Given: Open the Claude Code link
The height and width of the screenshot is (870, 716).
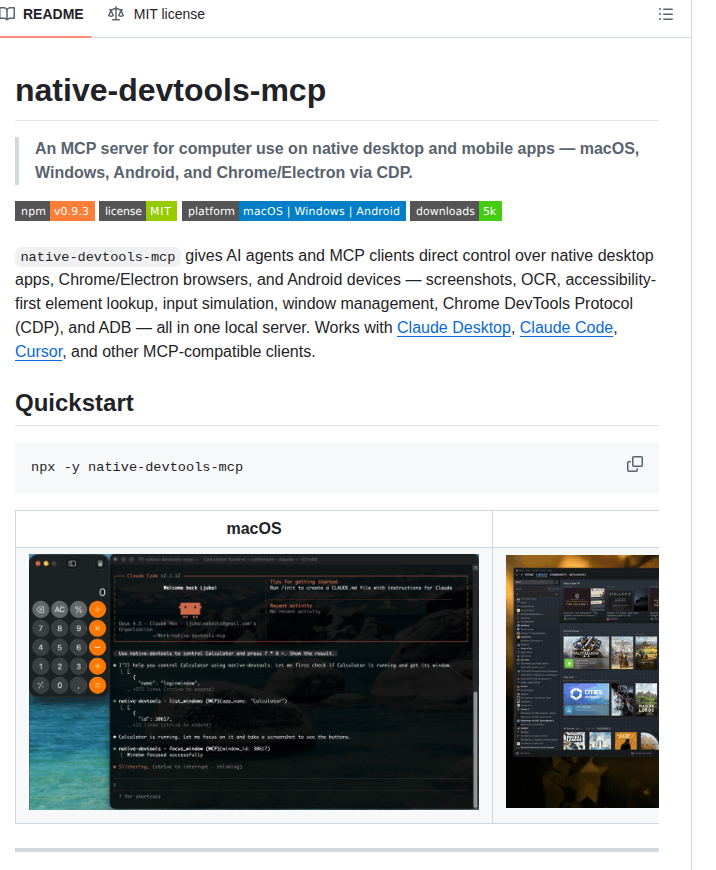Looking at the screenshot, I should 566,327.
